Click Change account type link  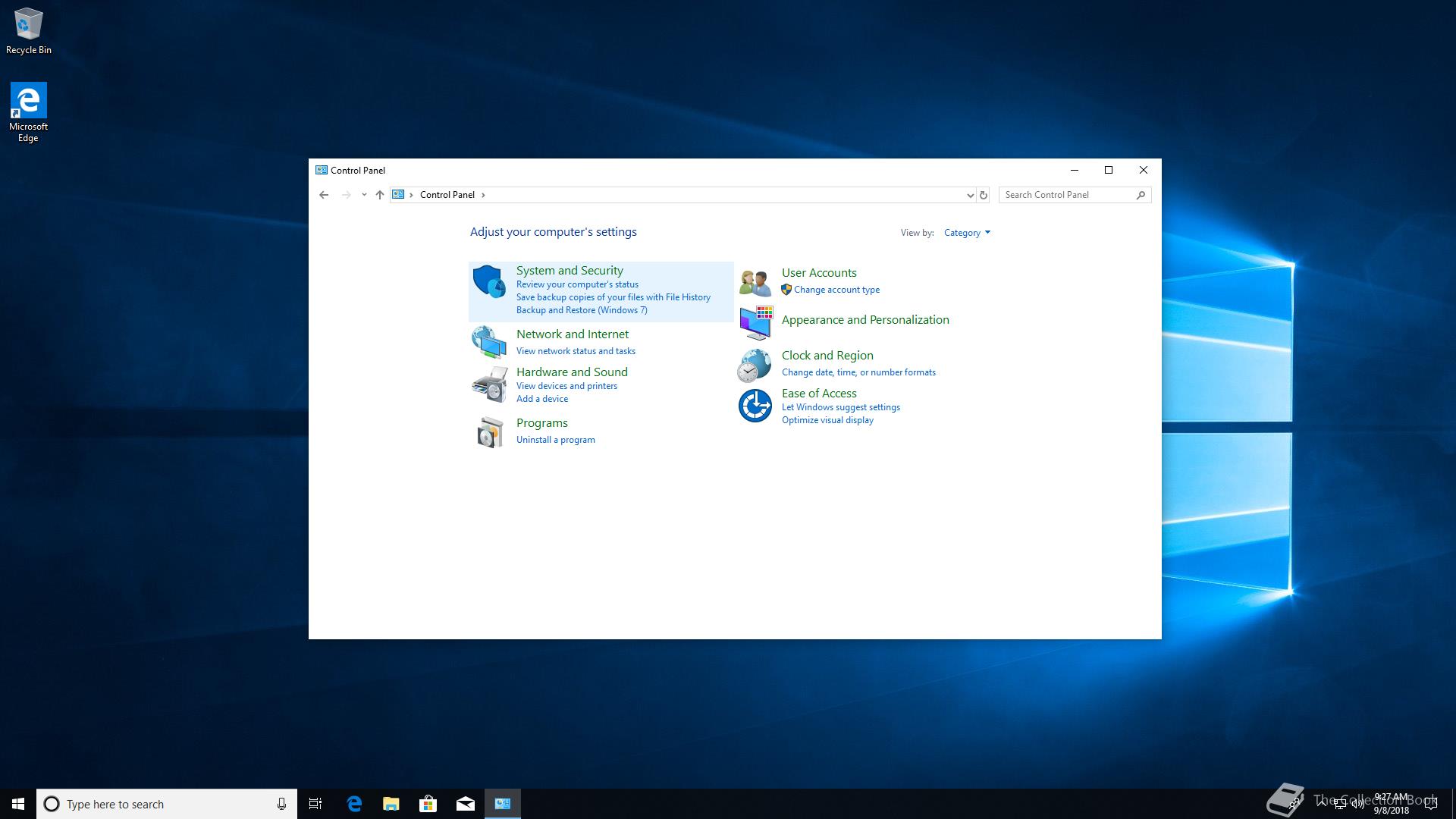click(836, 290)
